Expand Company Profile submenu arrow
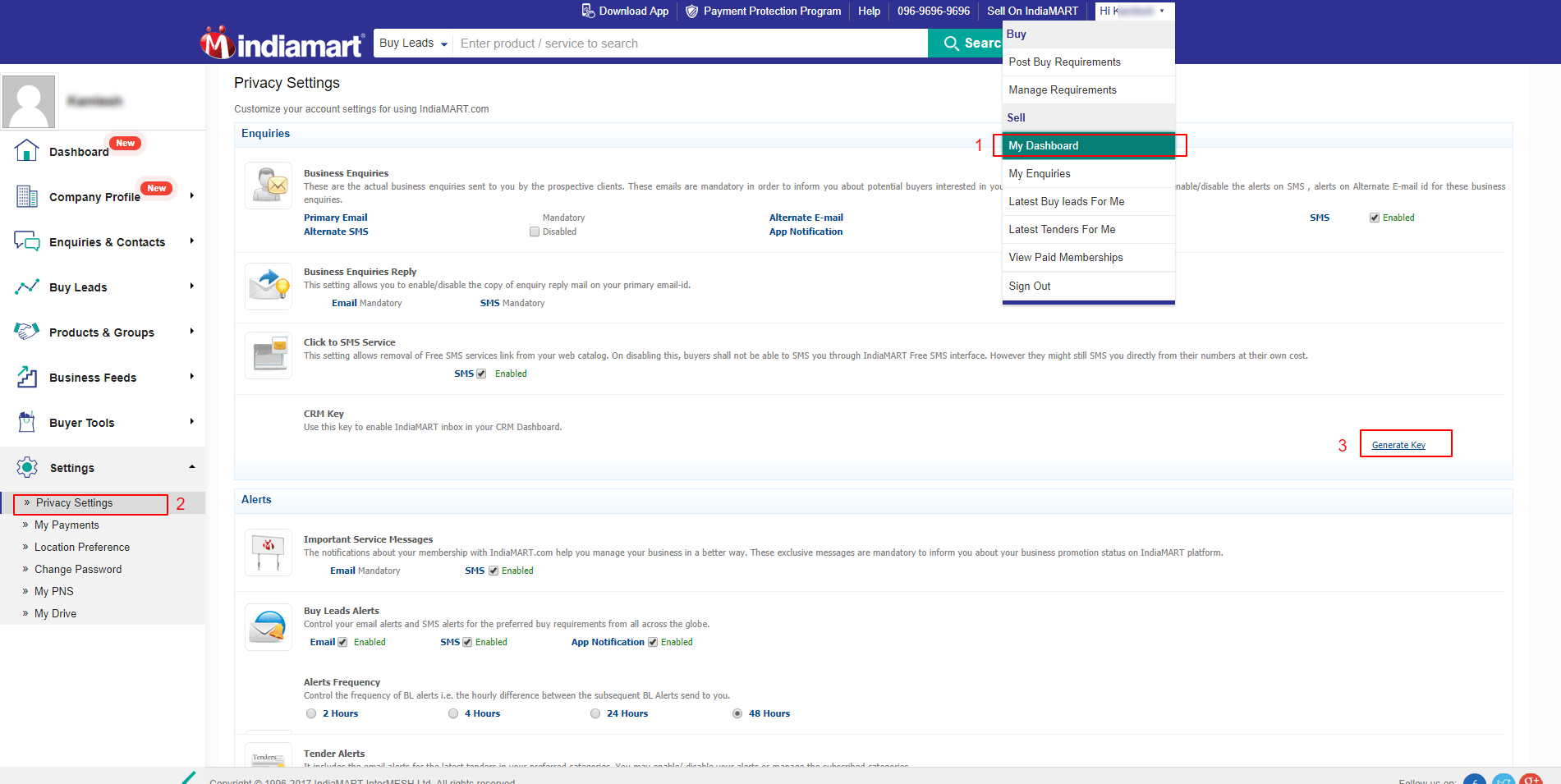Image resolution: width=1561 pixels, height=784 pixels. point(192,195)
